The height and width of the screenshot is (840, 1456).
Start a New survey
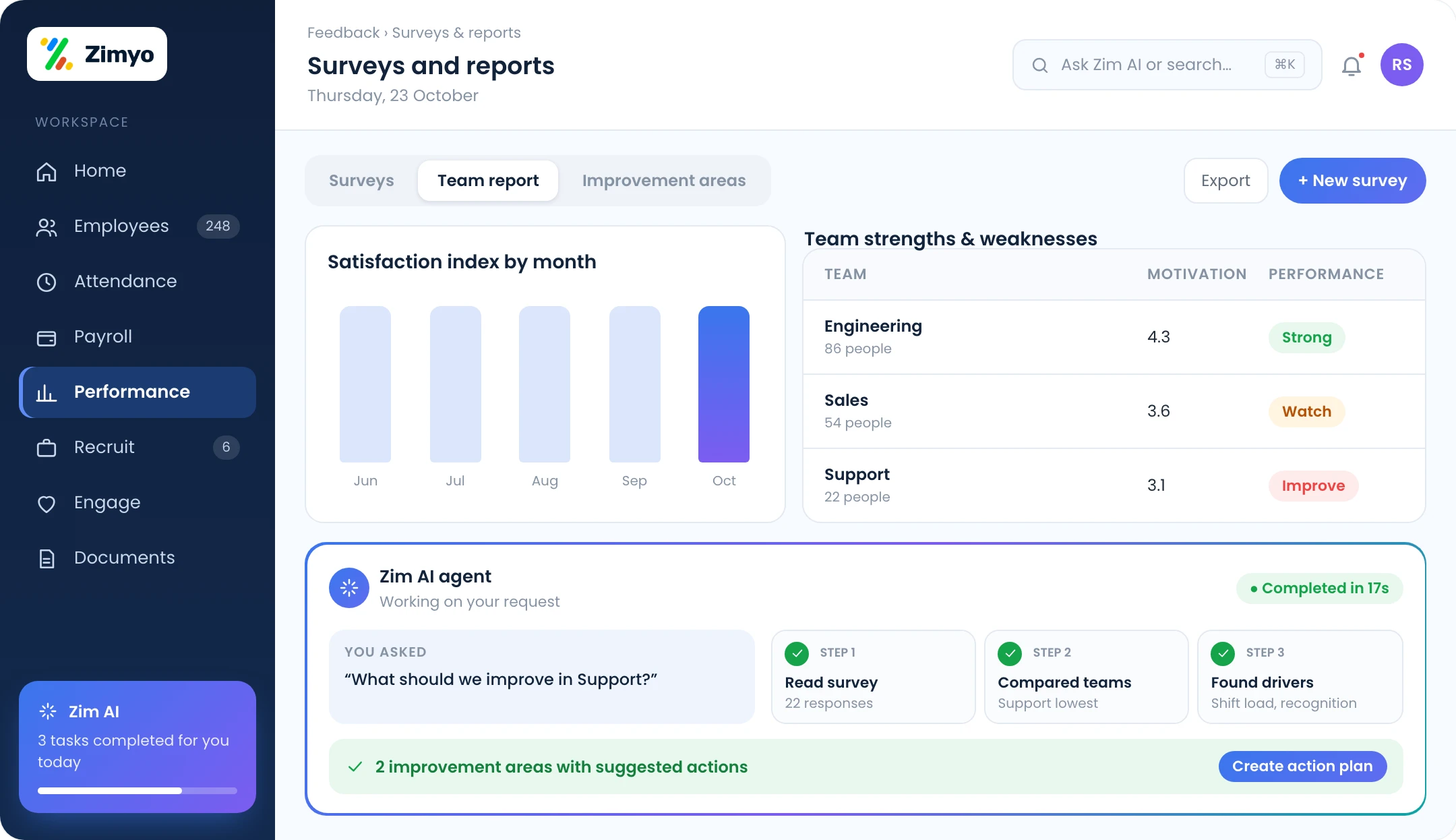(1352, 181)
